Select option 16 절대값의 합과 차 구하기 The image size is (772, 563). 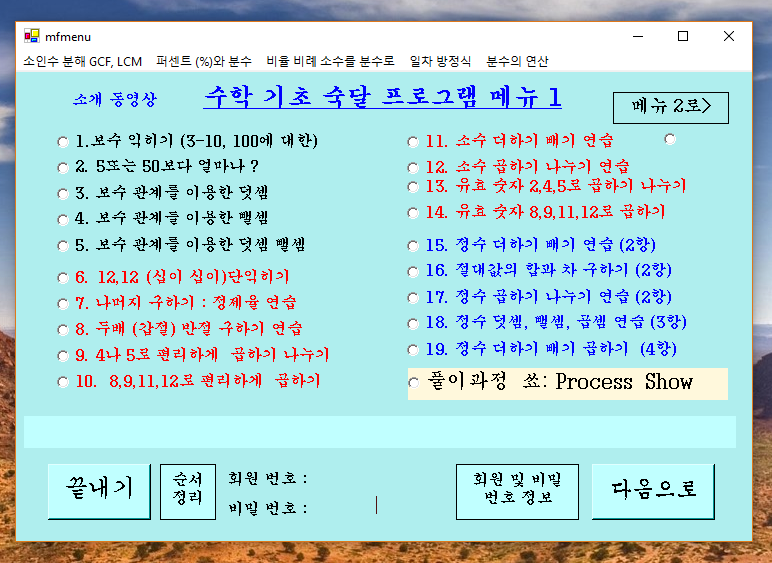pyautogui.click(x=414, y=271)
